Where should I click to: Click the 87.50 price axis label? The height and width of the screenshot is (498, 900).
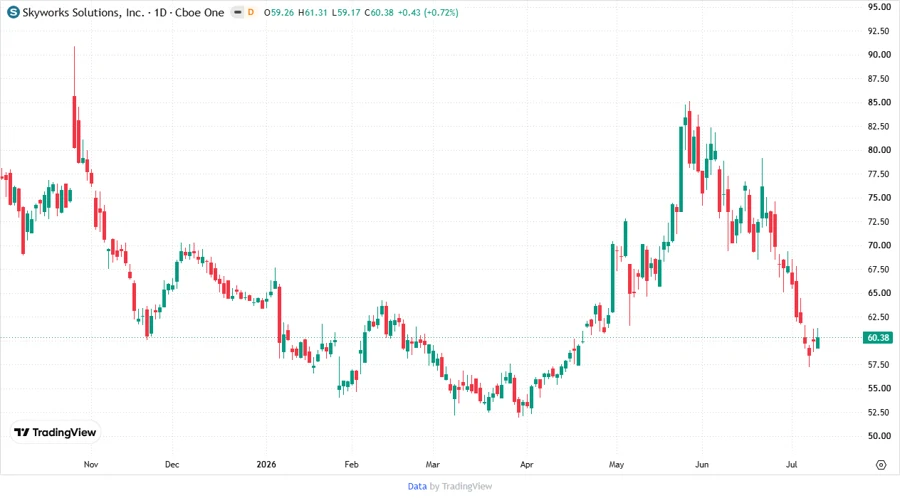pyautogui.click(x=879, y=79)
